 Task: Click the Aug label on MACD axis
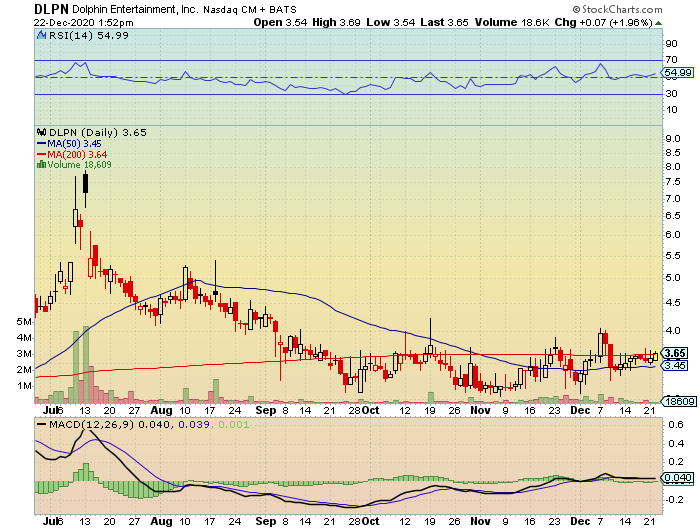click(x=161, y=522)
